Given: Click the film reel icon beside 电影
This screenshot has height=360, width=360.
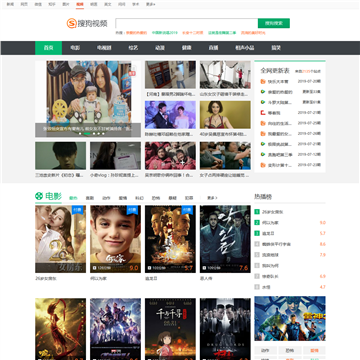Looking at the screenshot, I should [x=39, y=196].
